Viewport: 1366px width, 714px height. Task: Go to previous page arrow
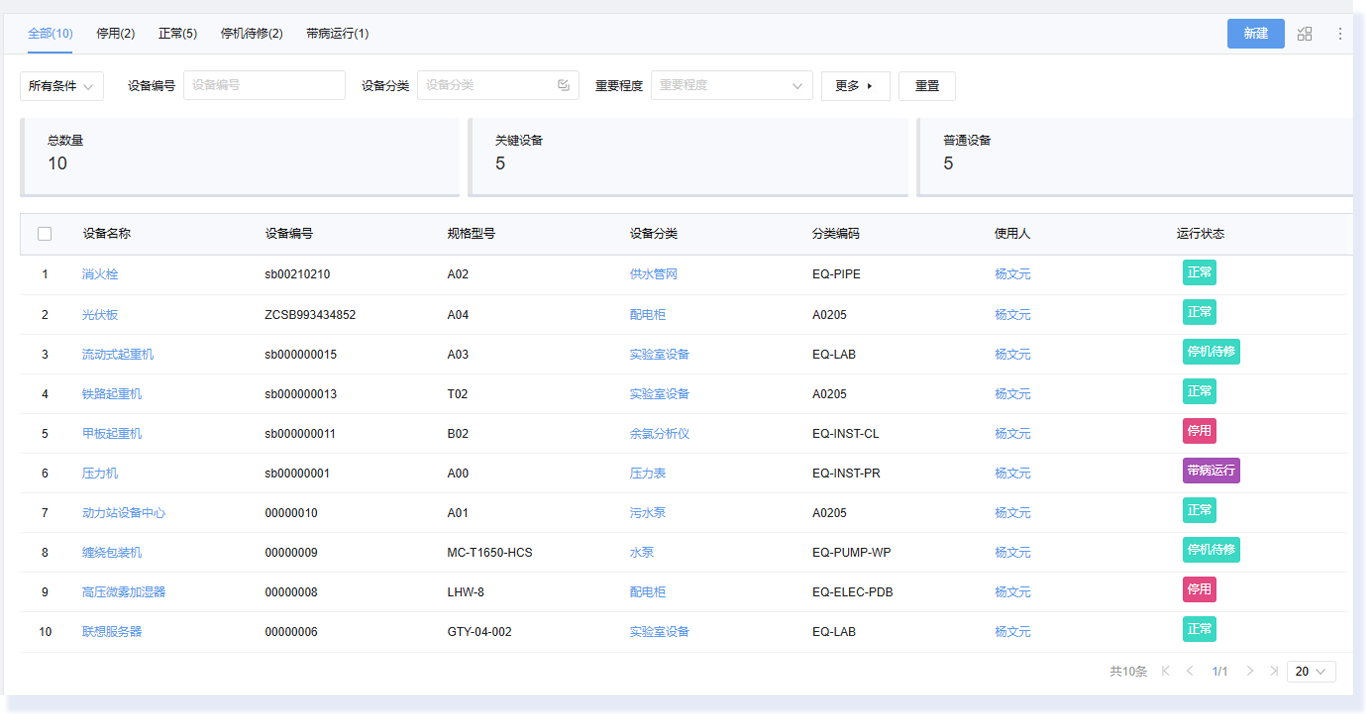click(x=1190, y=671)
